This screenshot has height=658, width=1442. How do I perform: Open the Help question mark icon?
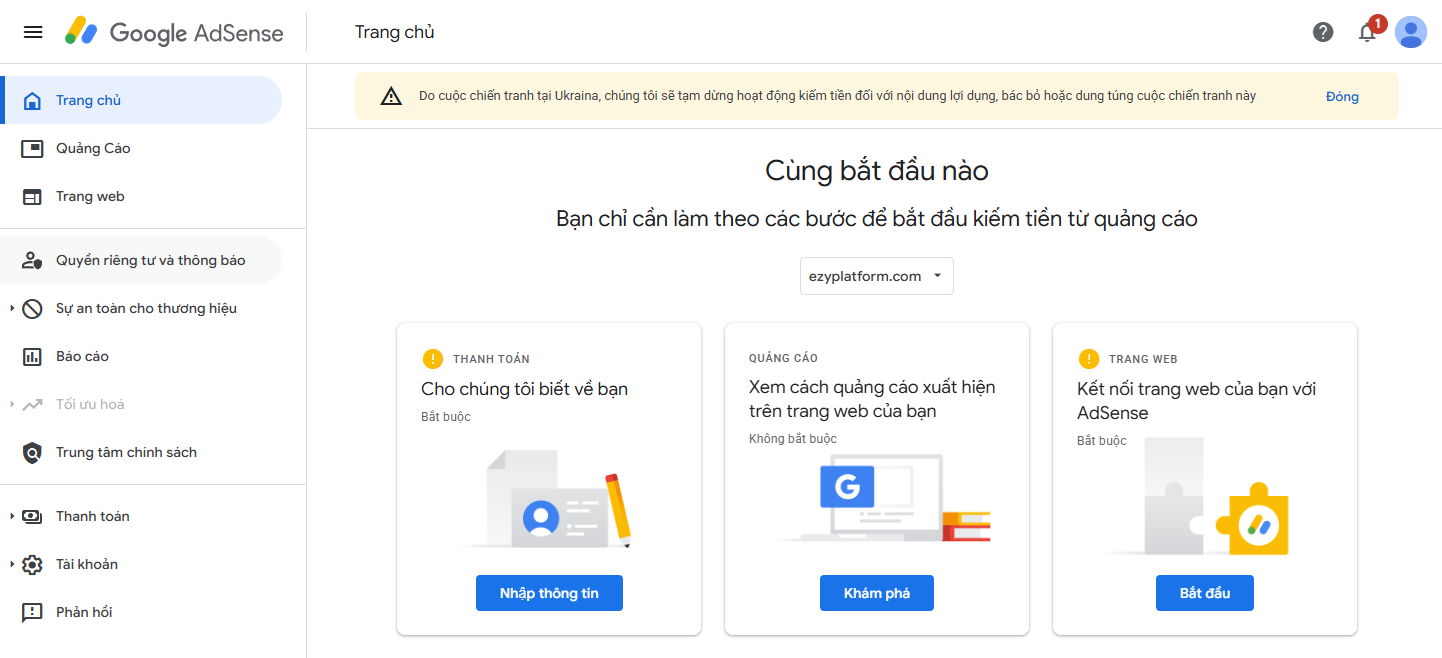pos(1323,32)
